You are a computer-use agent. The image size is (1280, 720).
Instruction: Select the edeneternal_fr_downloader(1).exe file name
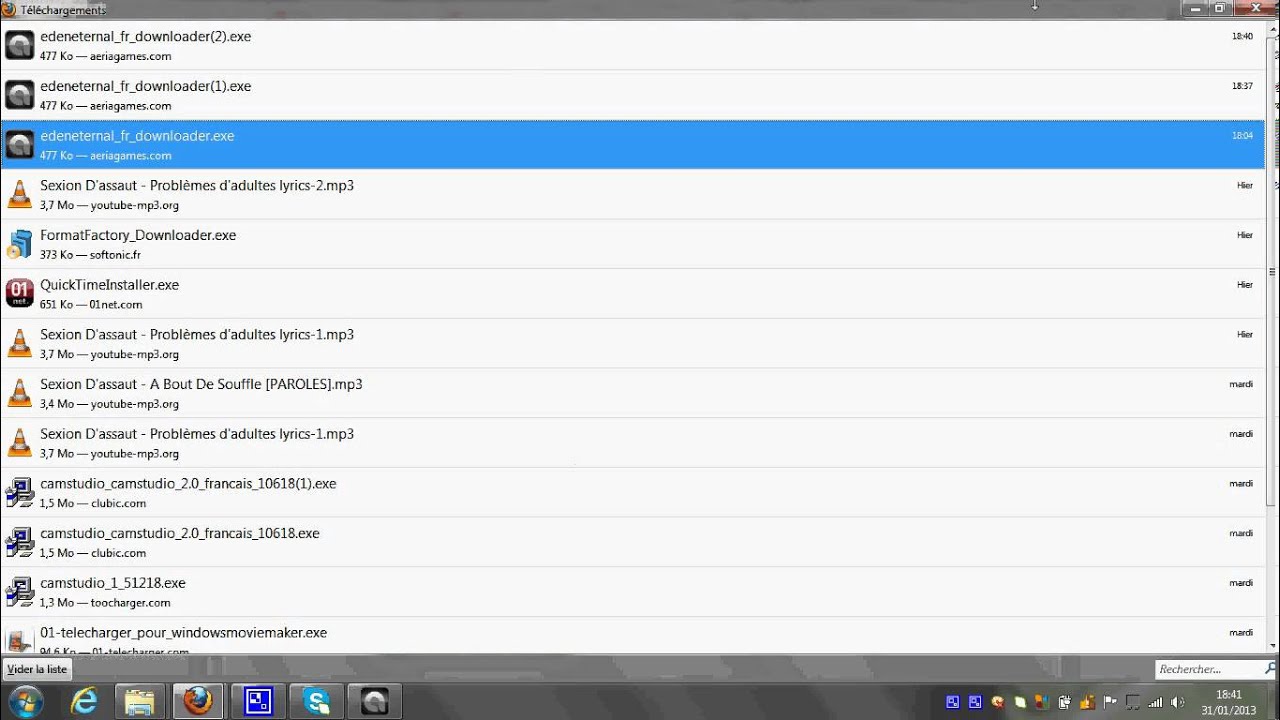(x=145, y=86)
